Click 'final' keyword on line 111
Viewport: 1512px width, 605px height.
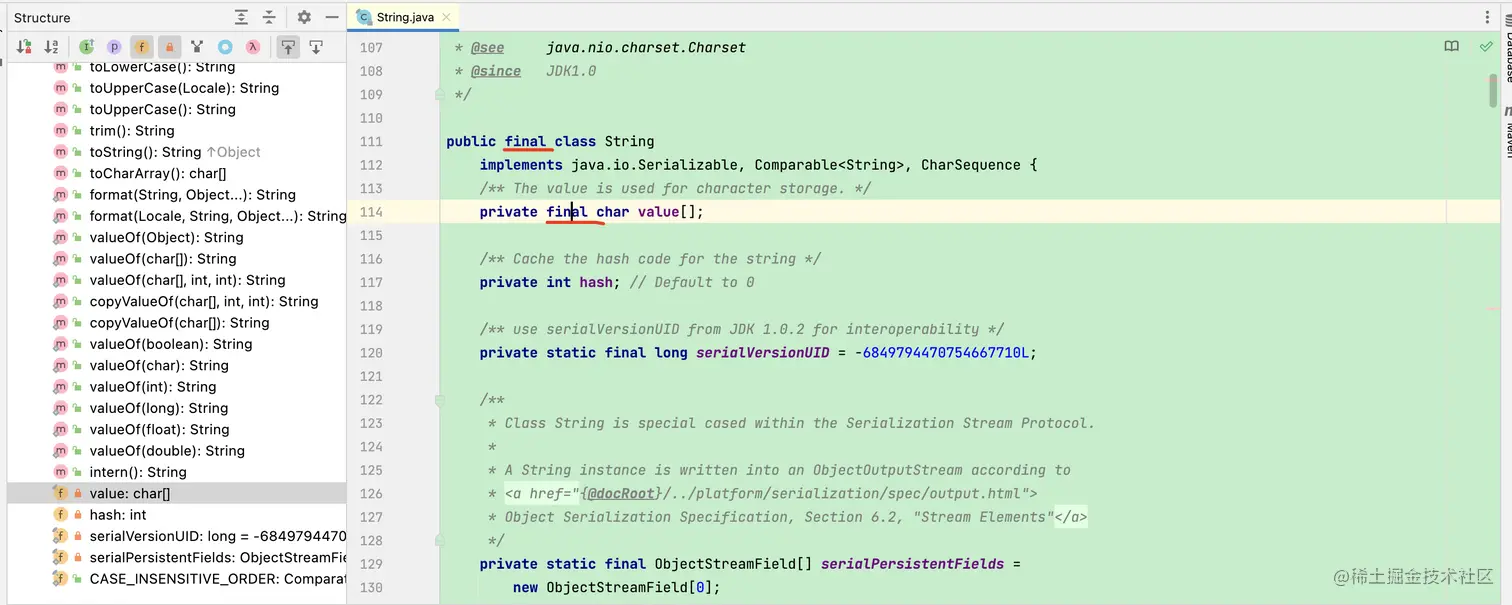tap(525, 141)
